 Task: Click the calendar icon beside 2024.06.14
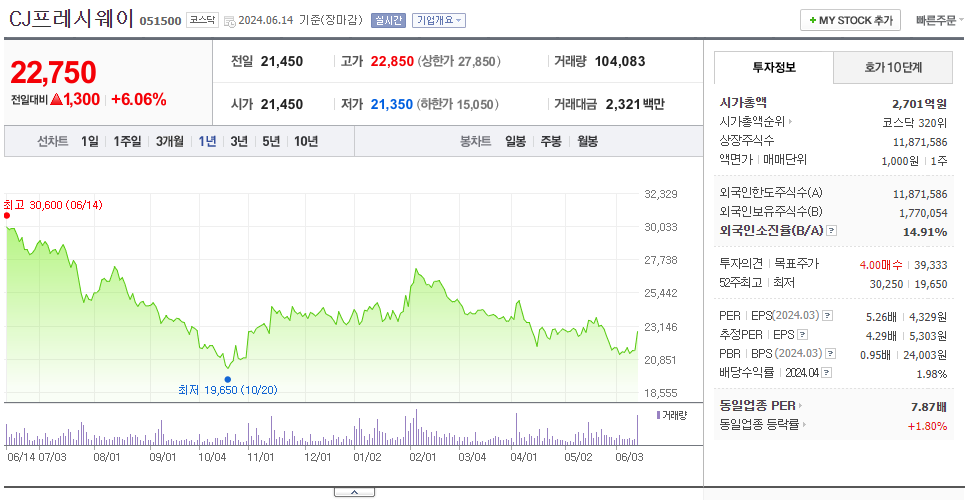click(x=229, y=22)
